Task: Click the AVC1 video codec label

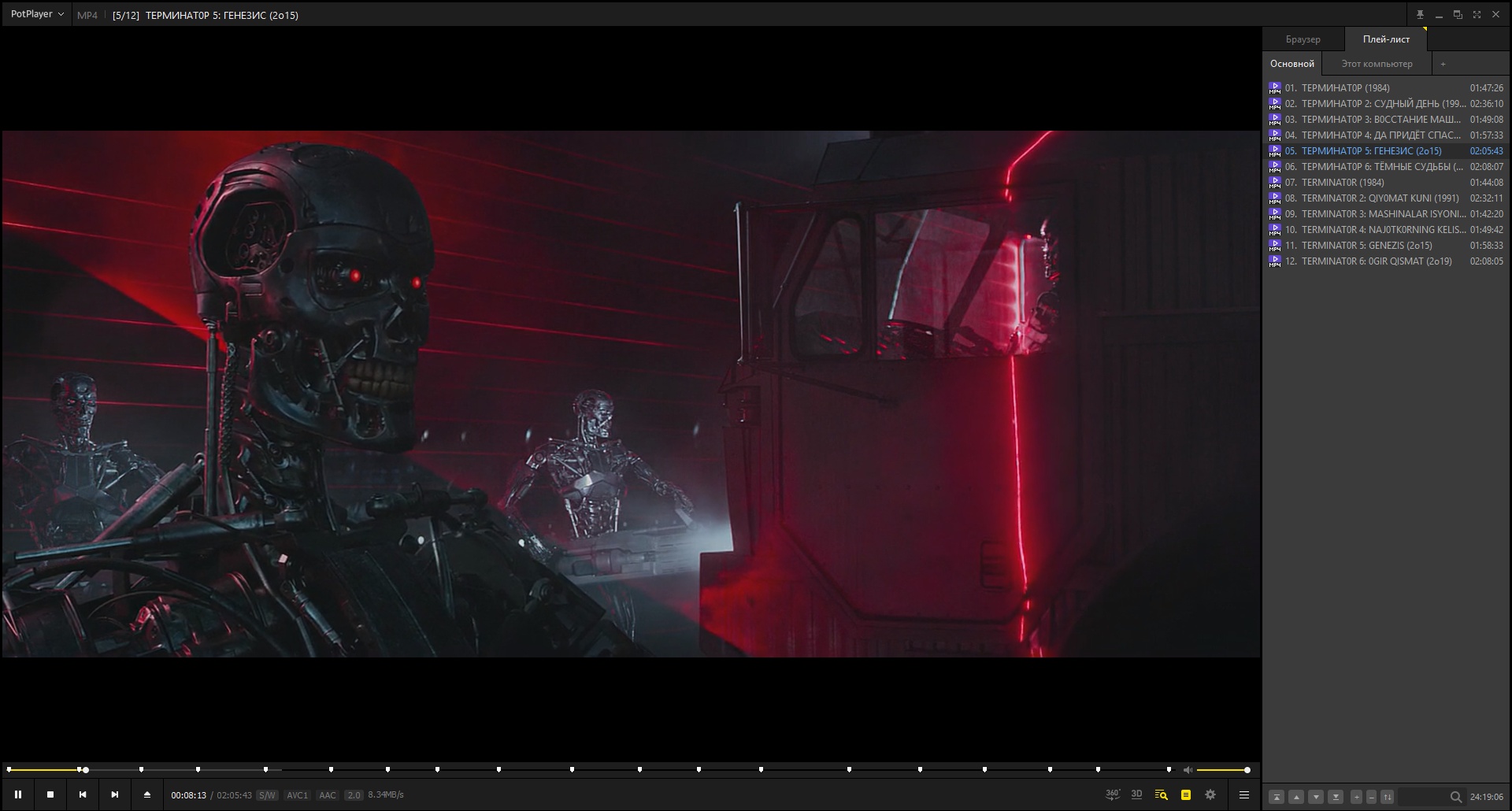Action: 297,795
